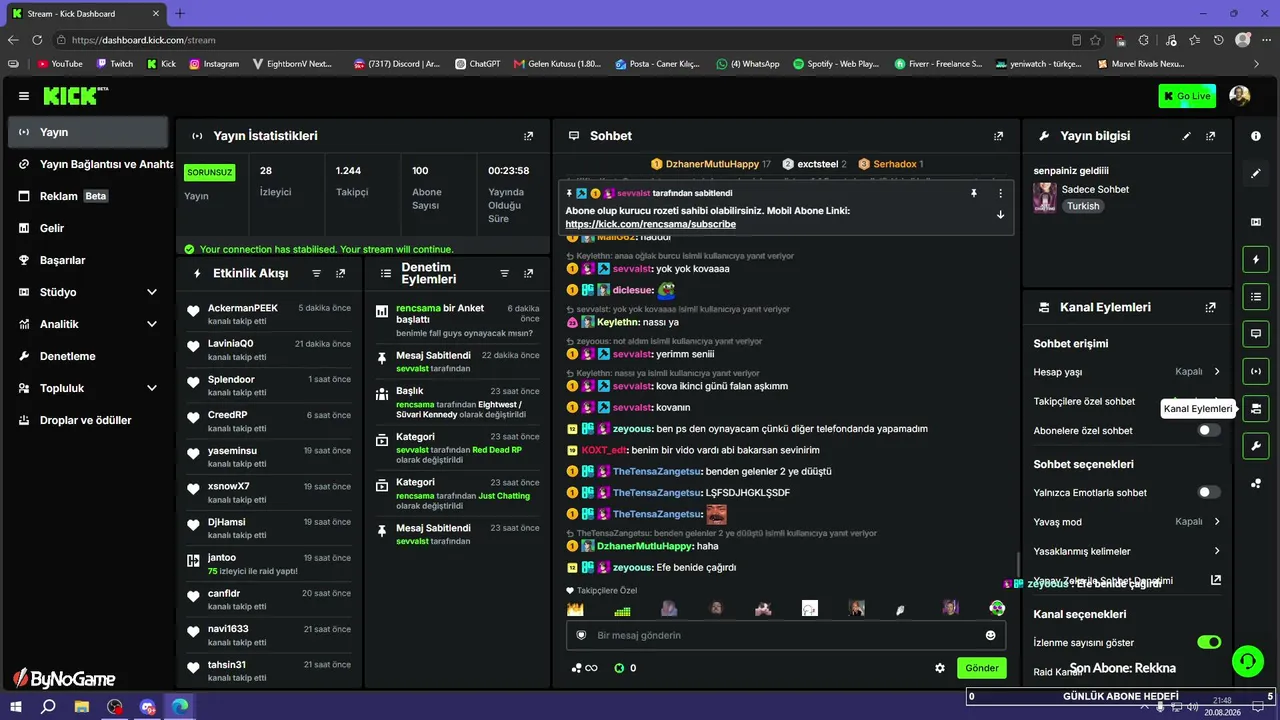Viewport: 1280px width, 720px height.
Task: Click TheTensaZangetsu username in LŞFSDJHGKLŞSDF message
Action: coord(658,493)
